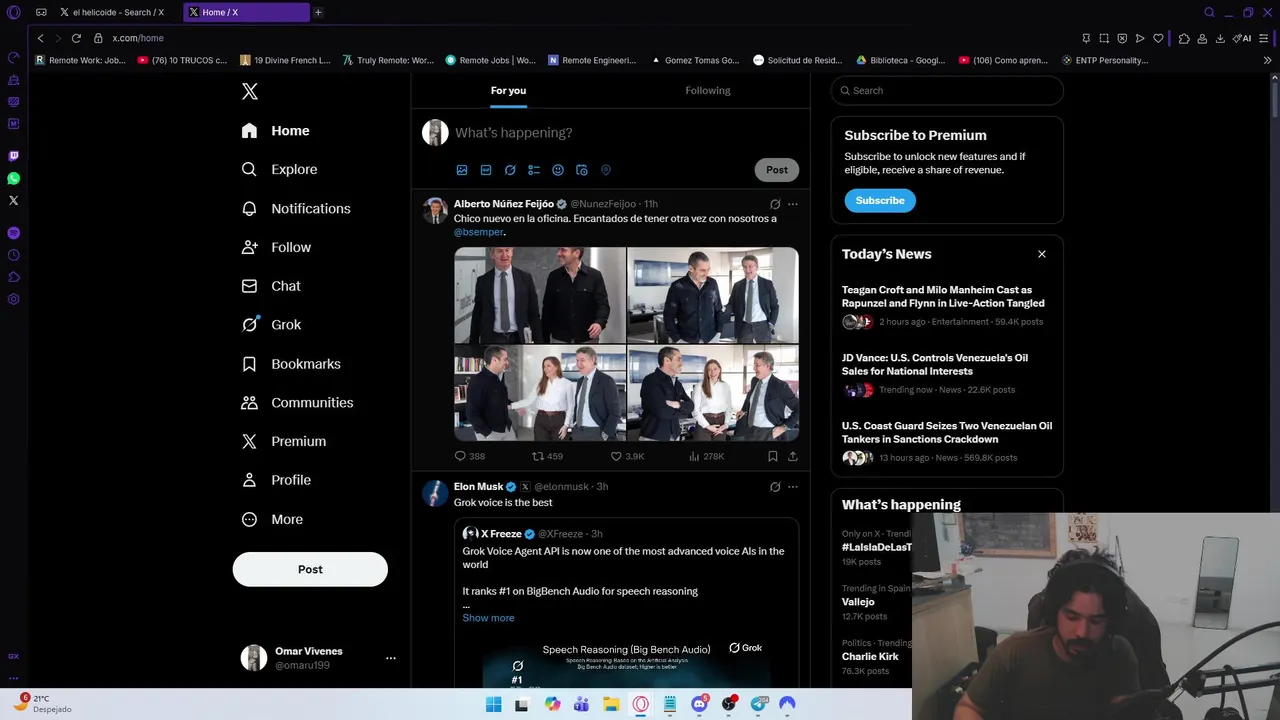Screen dimensions: 1280x720
Task: Click the X logo above the Home link
Action: (250, 91)
